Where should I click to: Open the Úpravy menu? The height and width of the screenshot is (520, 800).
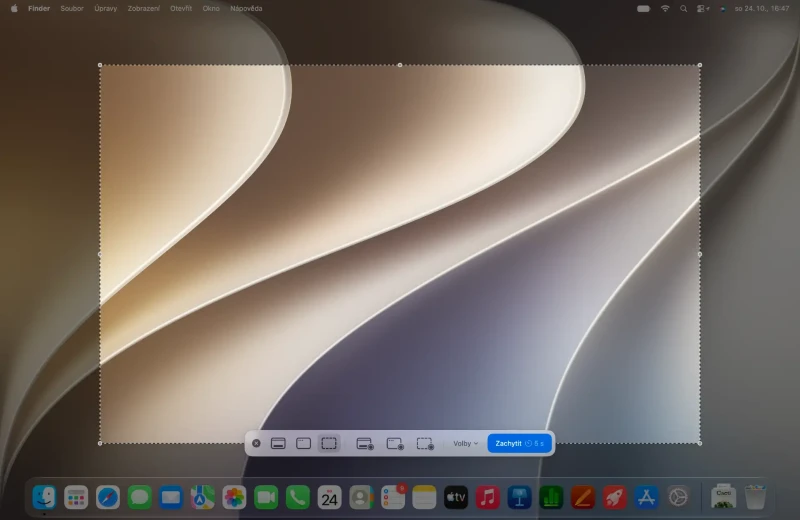(106, 8)
